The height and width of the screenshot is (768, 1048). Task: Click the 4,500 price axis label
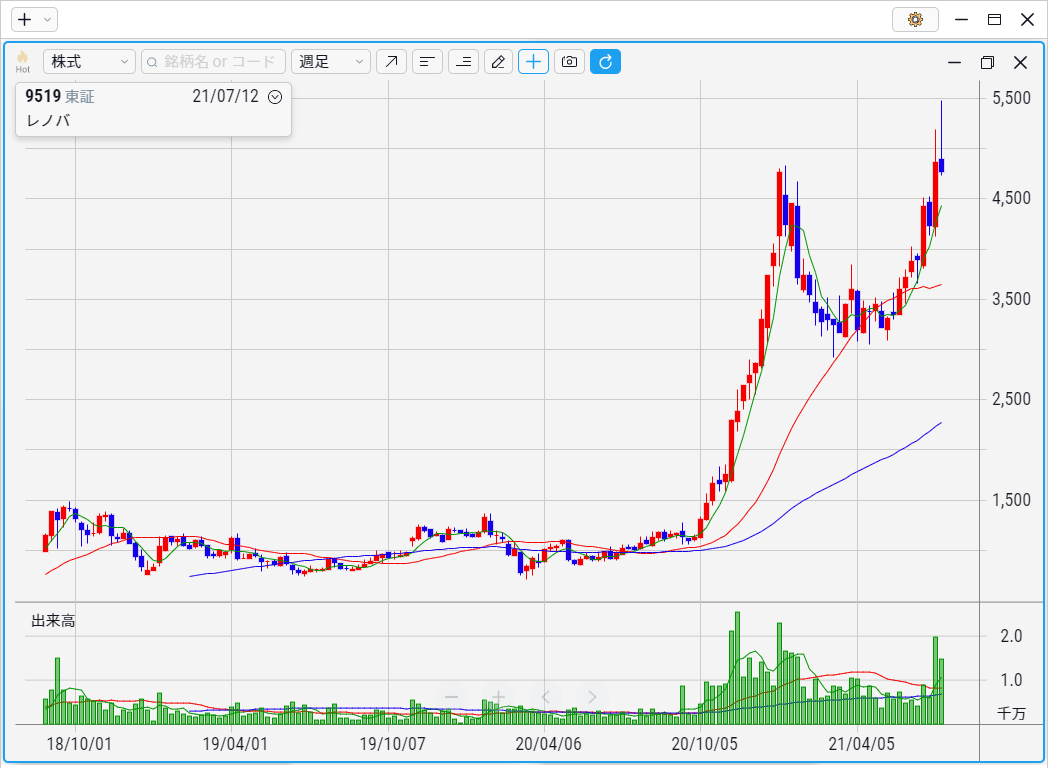[x=1011, y=198]
